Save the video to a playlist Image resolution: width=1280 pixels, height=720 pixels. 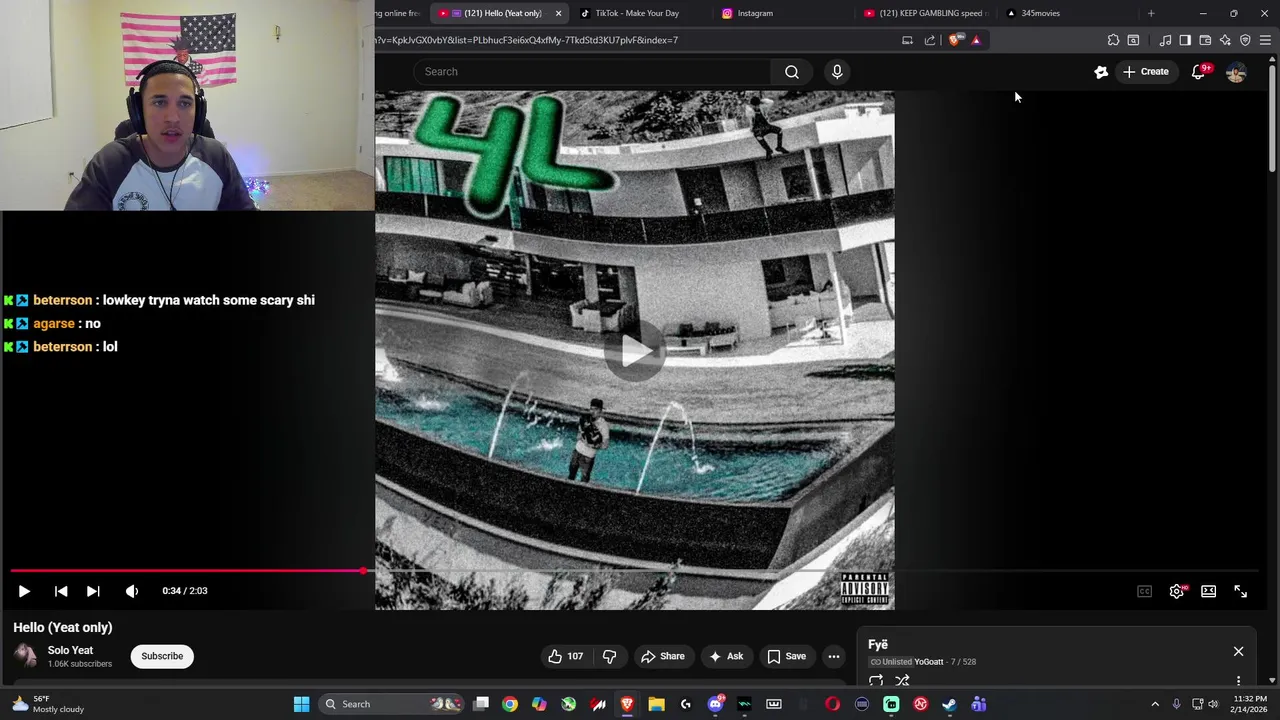pyautogui.click(x=786, y=656)
